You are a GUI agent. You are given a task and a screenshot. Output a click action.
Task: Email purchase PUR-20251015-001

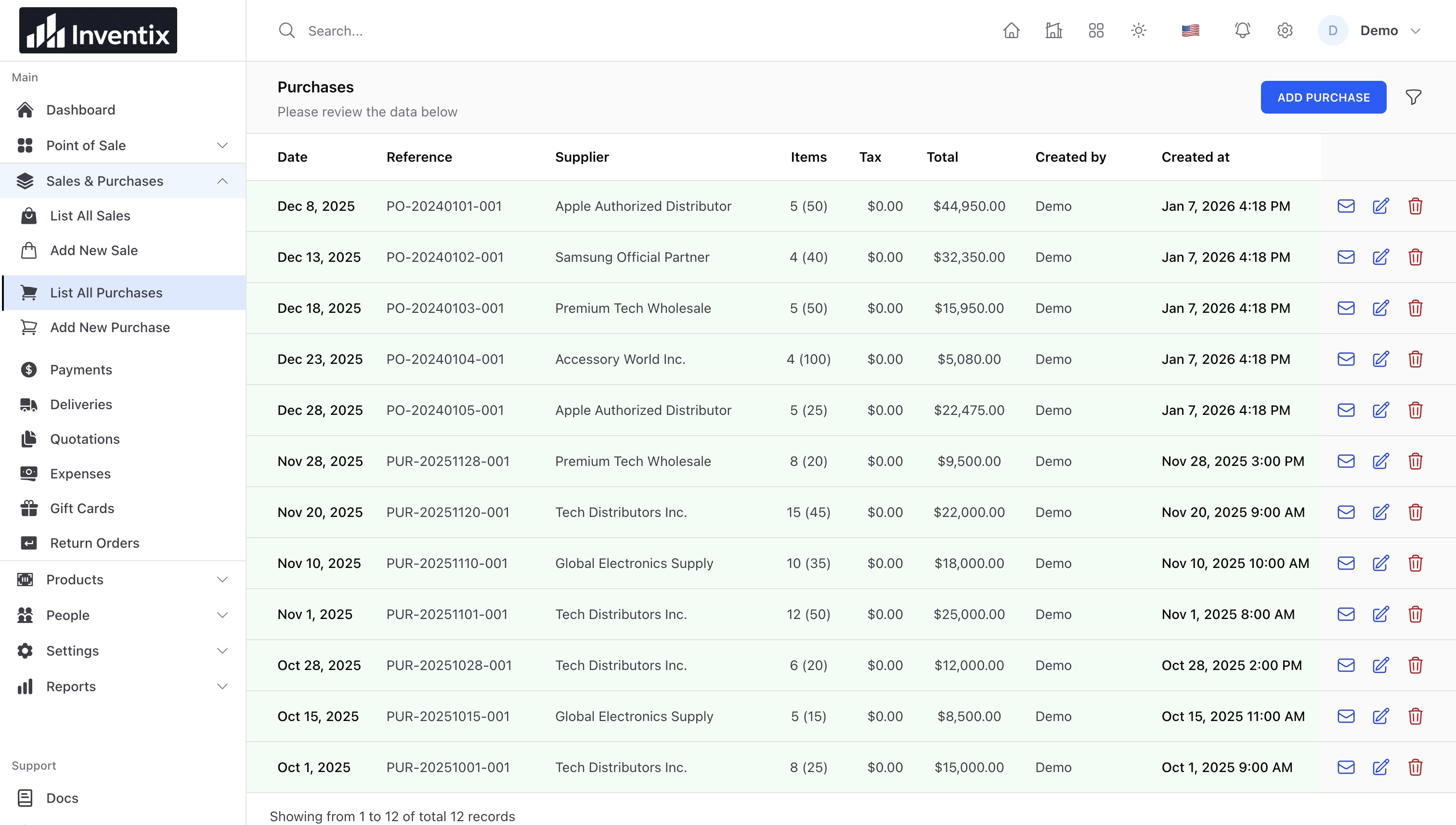(1346, 716)
